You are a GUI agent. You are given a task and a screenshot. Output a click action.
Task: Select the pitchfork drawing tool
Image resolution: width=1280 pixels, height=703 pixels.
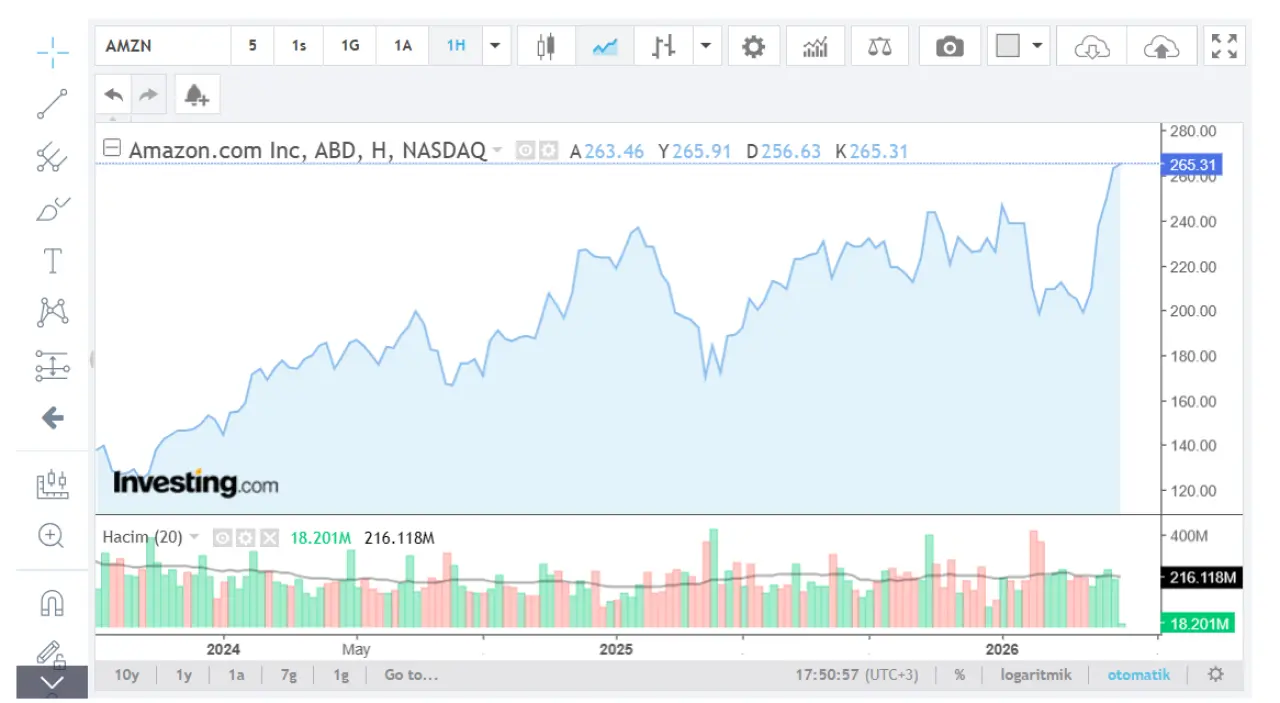pos(52,157)
